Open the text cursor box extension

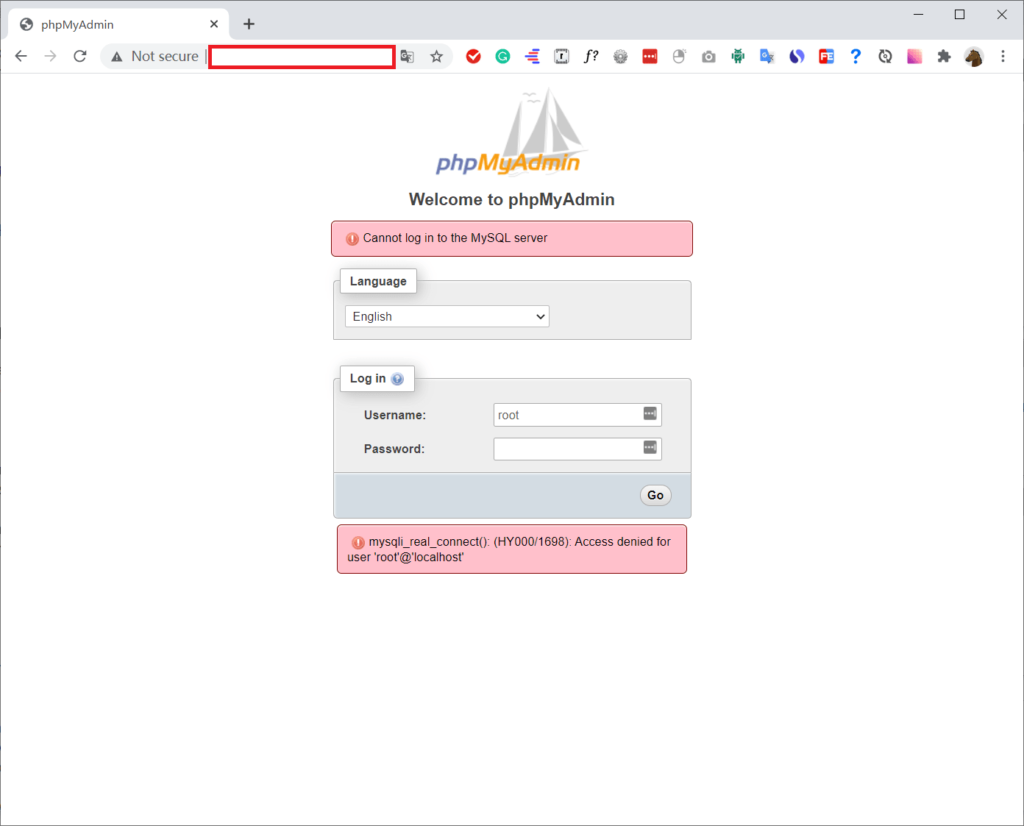562,57
